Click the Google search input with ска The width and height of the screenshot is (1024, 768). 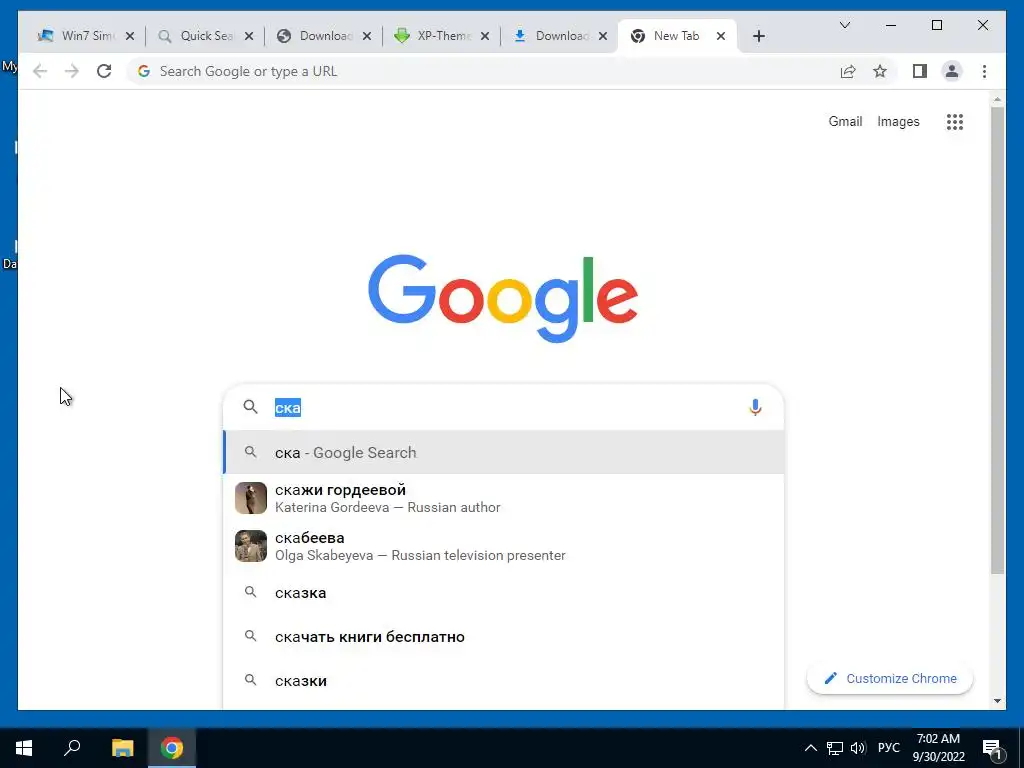(x=503, y=408)
